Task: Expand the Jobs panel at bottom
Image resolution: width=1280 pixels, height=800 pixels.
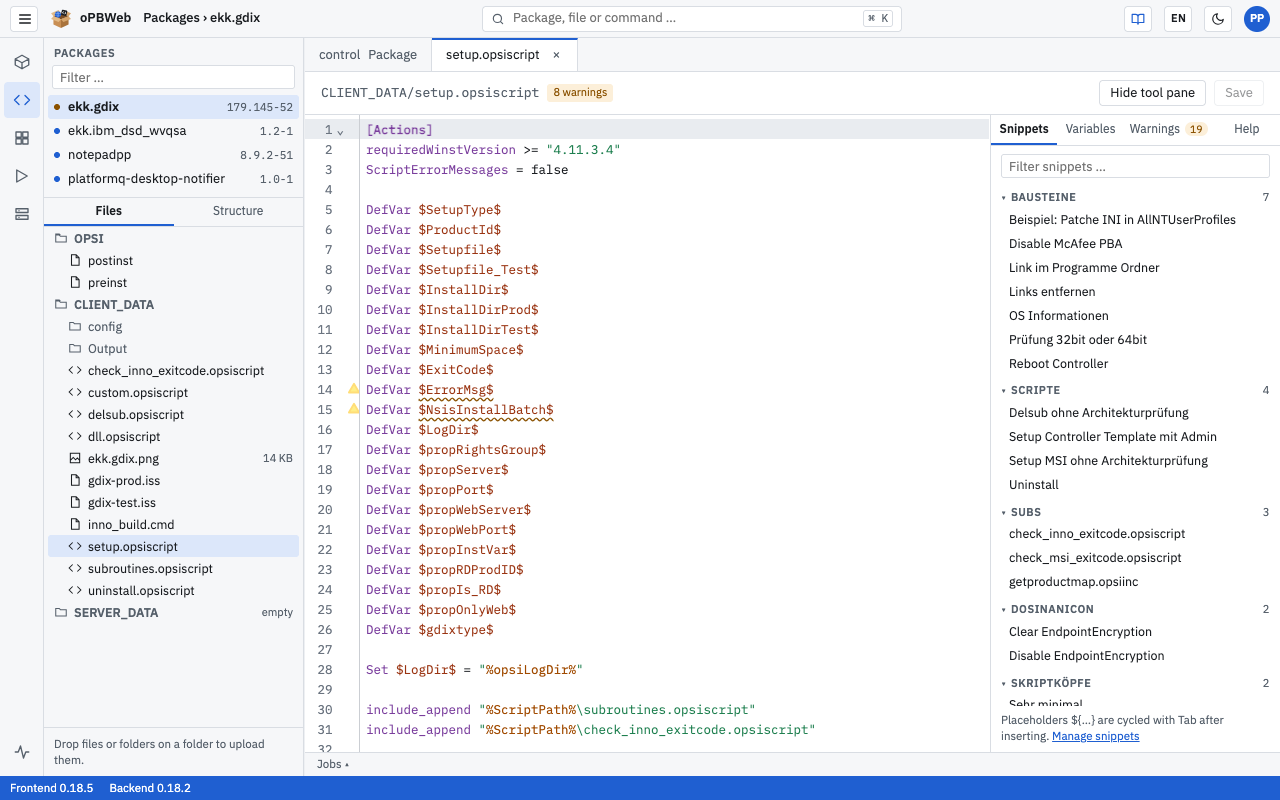Action: click(x=333, y=764)
